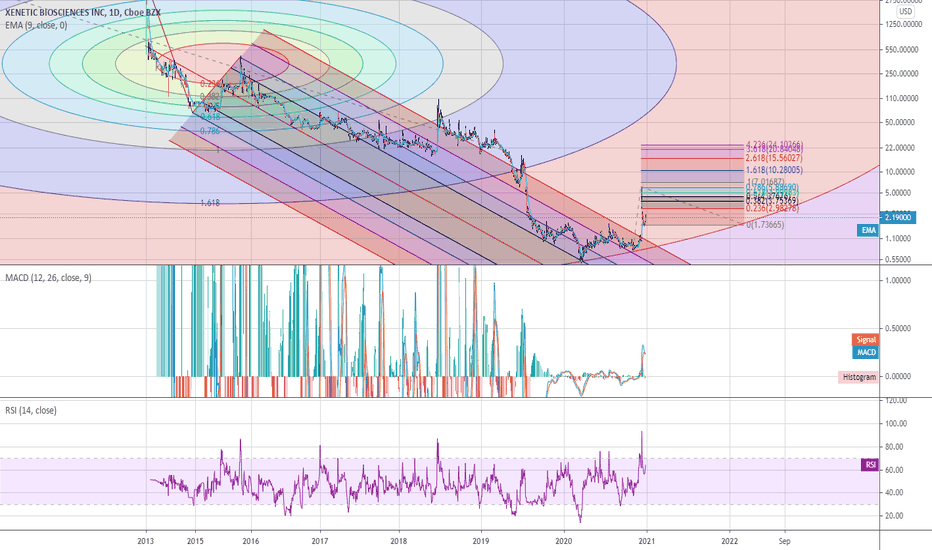Click the 2.618(15.56027) Fibonacci level label
This screenshot has width=932, height=550.
pyautogui.click(x=774, y=158)
